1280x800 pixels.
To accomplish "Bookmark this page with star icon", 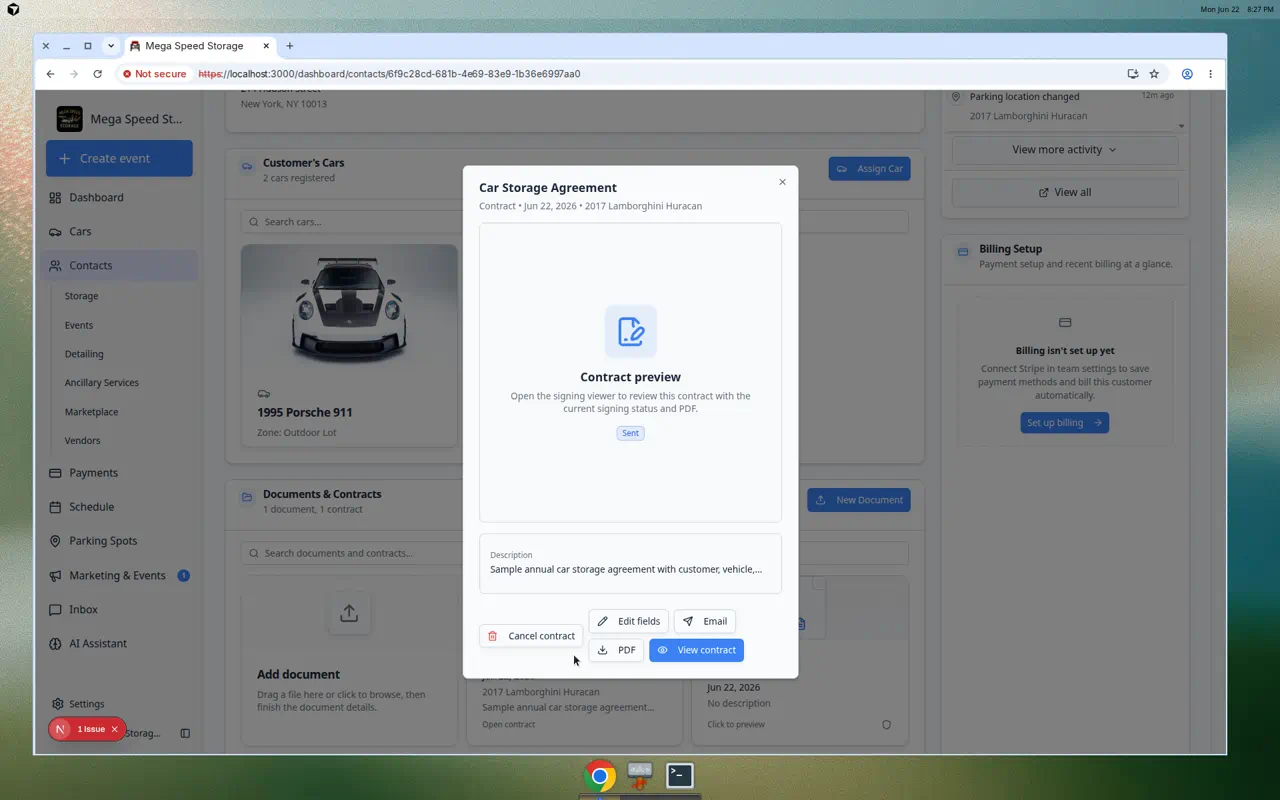I will tap(1154, 74).
